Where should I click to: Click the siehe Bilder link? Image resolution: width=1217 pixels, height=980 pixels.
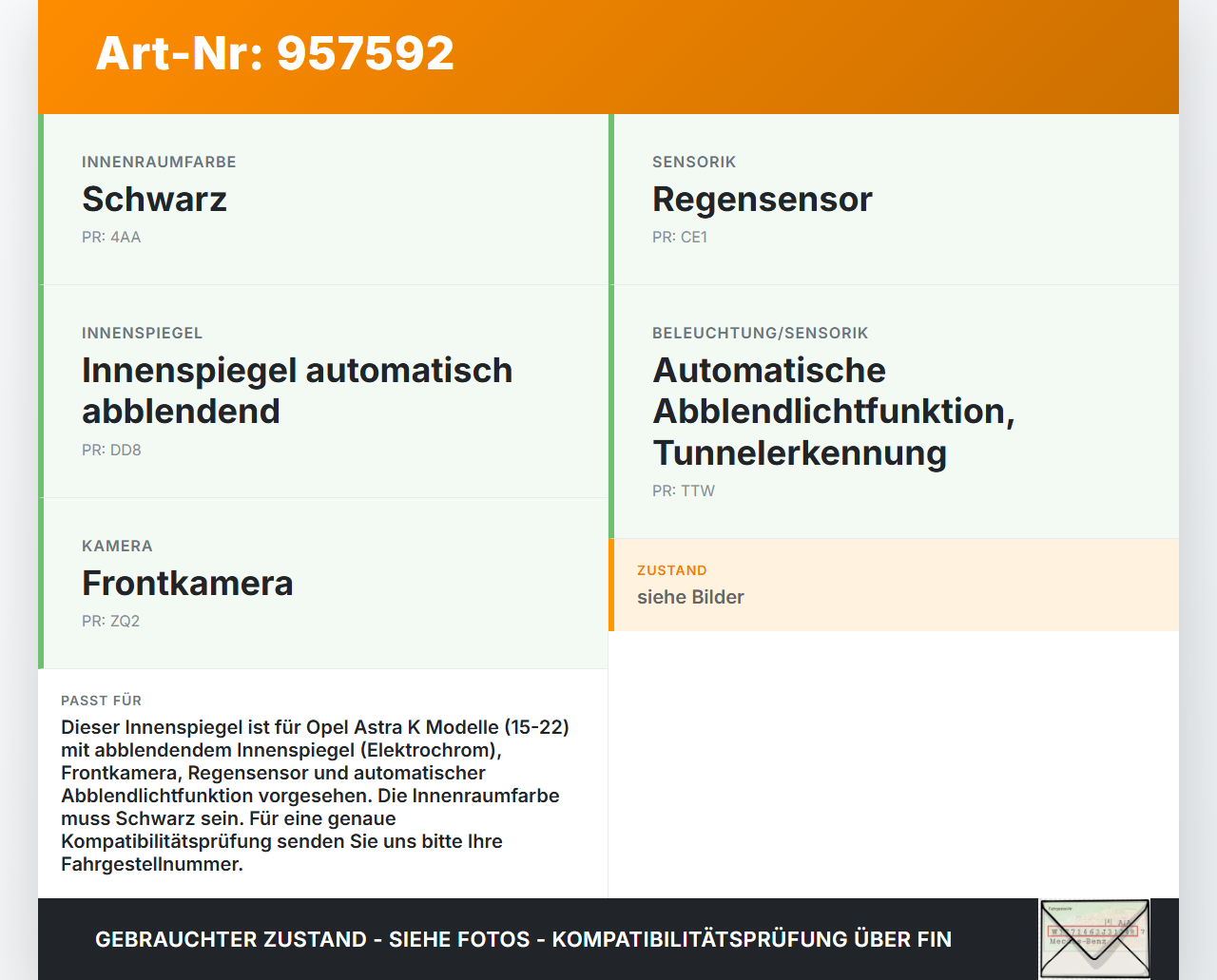pyautogui.click(x=690, y=597)
